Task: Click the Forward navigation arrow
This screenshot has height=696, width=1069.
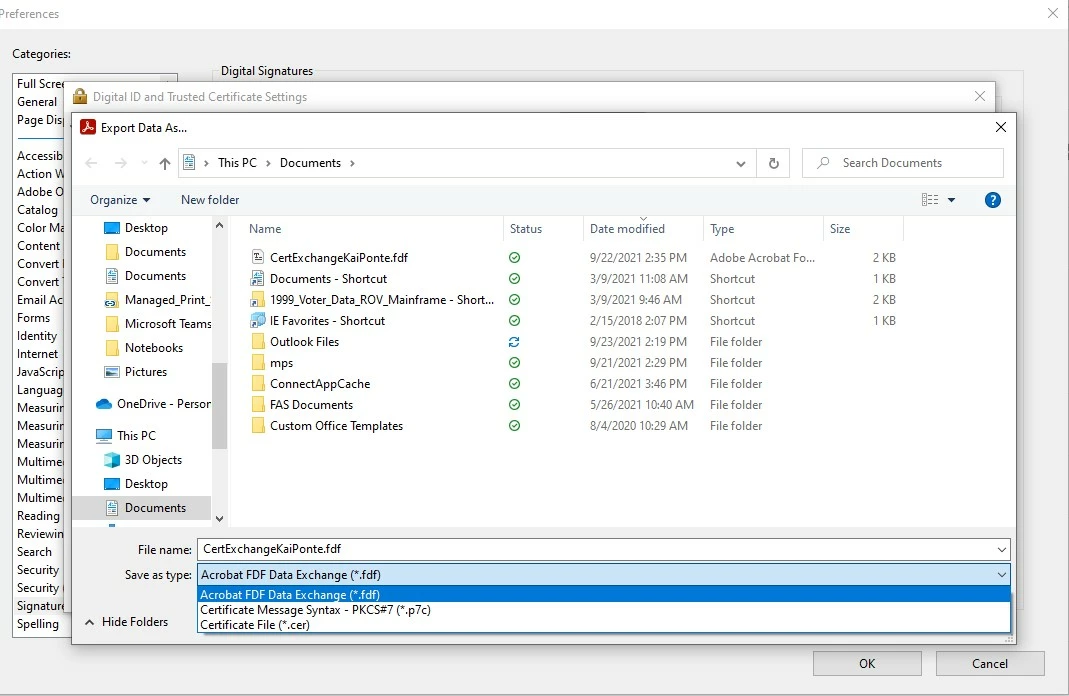Action: click(121, 164)
